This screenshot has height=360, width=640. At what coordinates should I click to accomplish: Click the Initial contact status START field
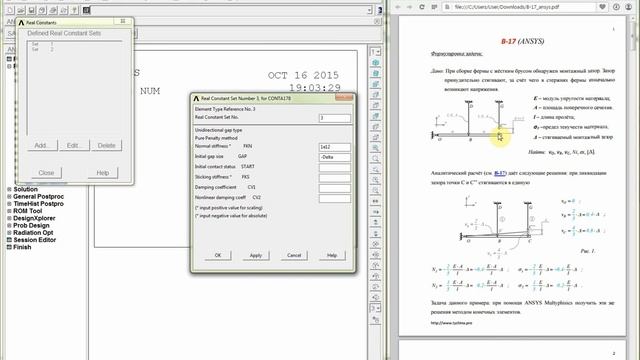point(334,168)
